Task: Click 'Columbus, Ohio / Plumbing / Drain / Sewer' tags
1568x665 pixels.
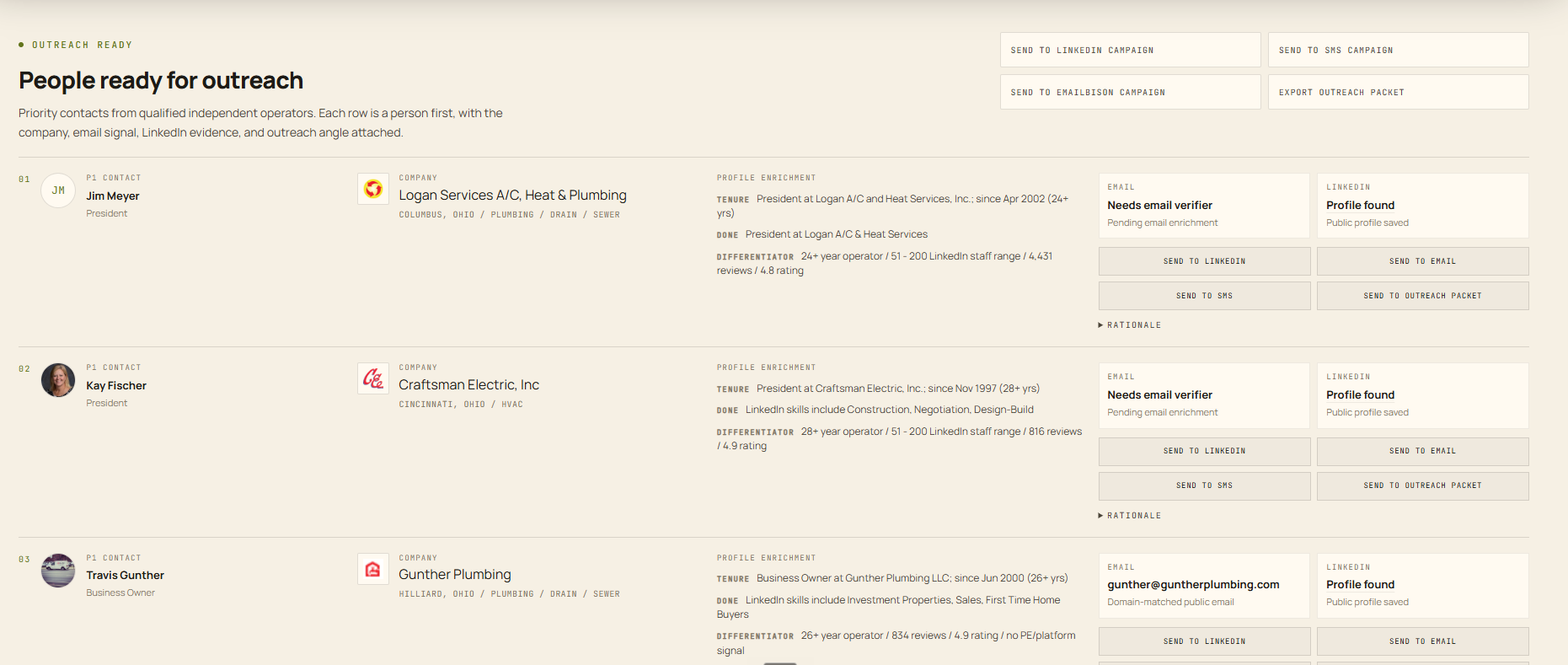Action: (x=509, y=215)
